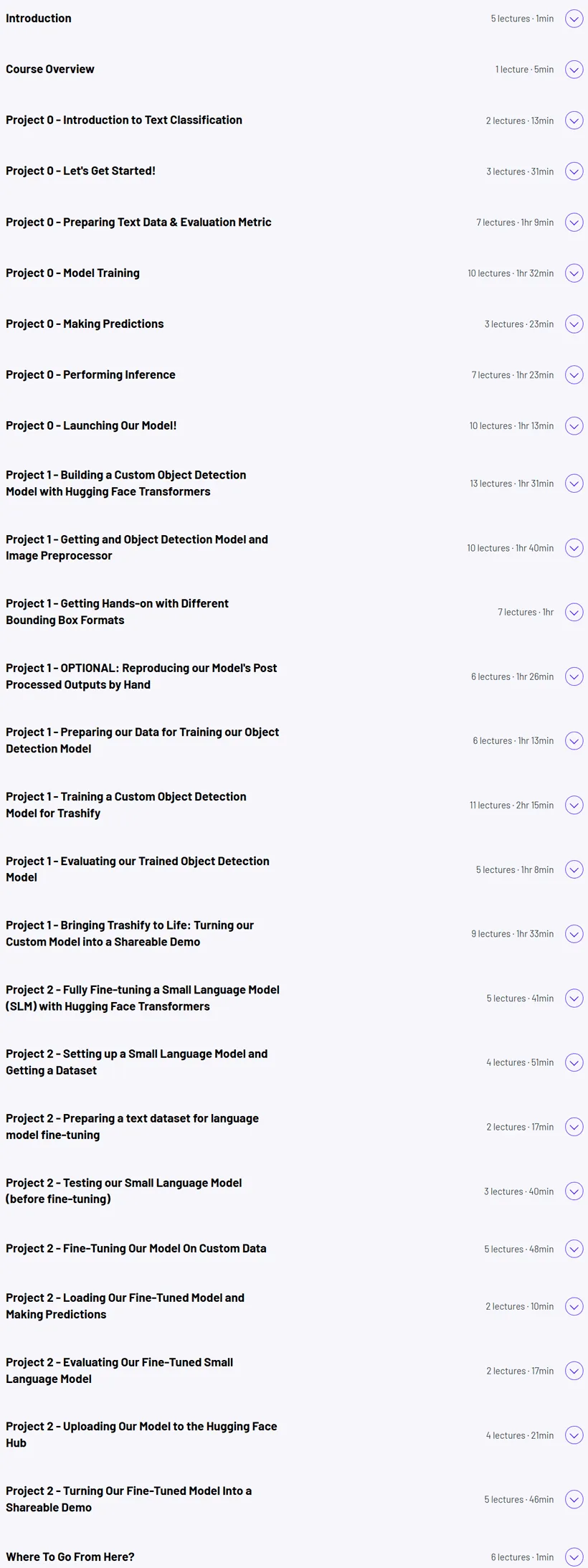This screenshot has height=1568, width=588.
Task: Expand the Course Overview chevron icon
Action: (x=574, y=70)
